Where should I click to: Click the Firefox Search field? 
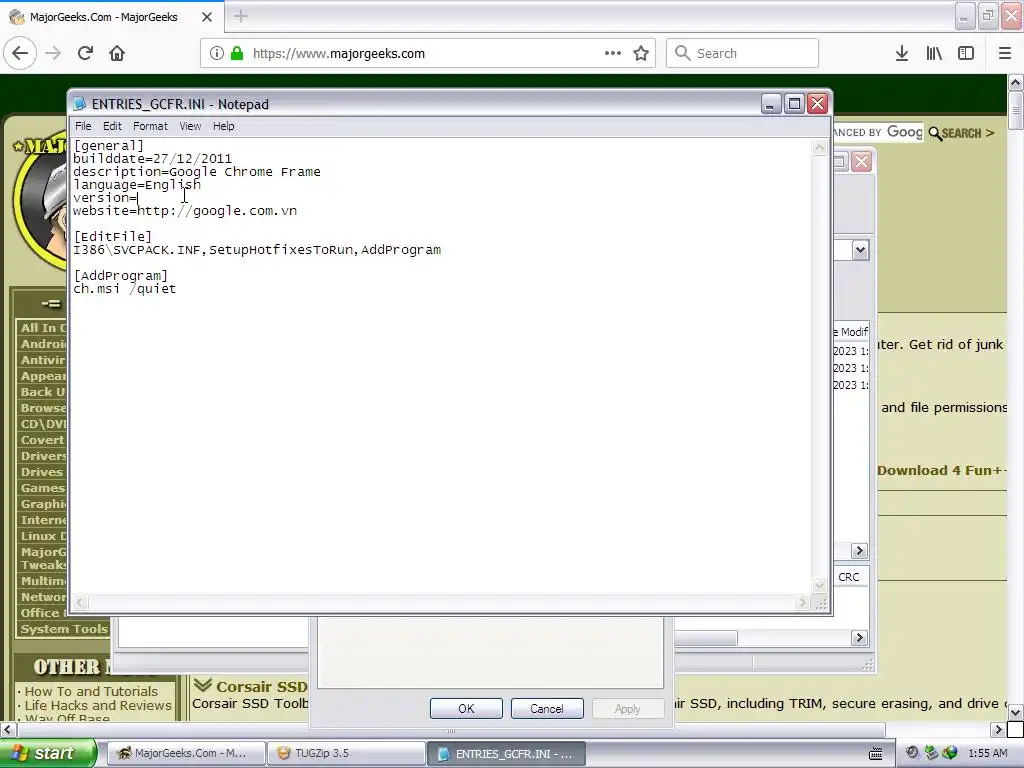(x=742, y=54)
